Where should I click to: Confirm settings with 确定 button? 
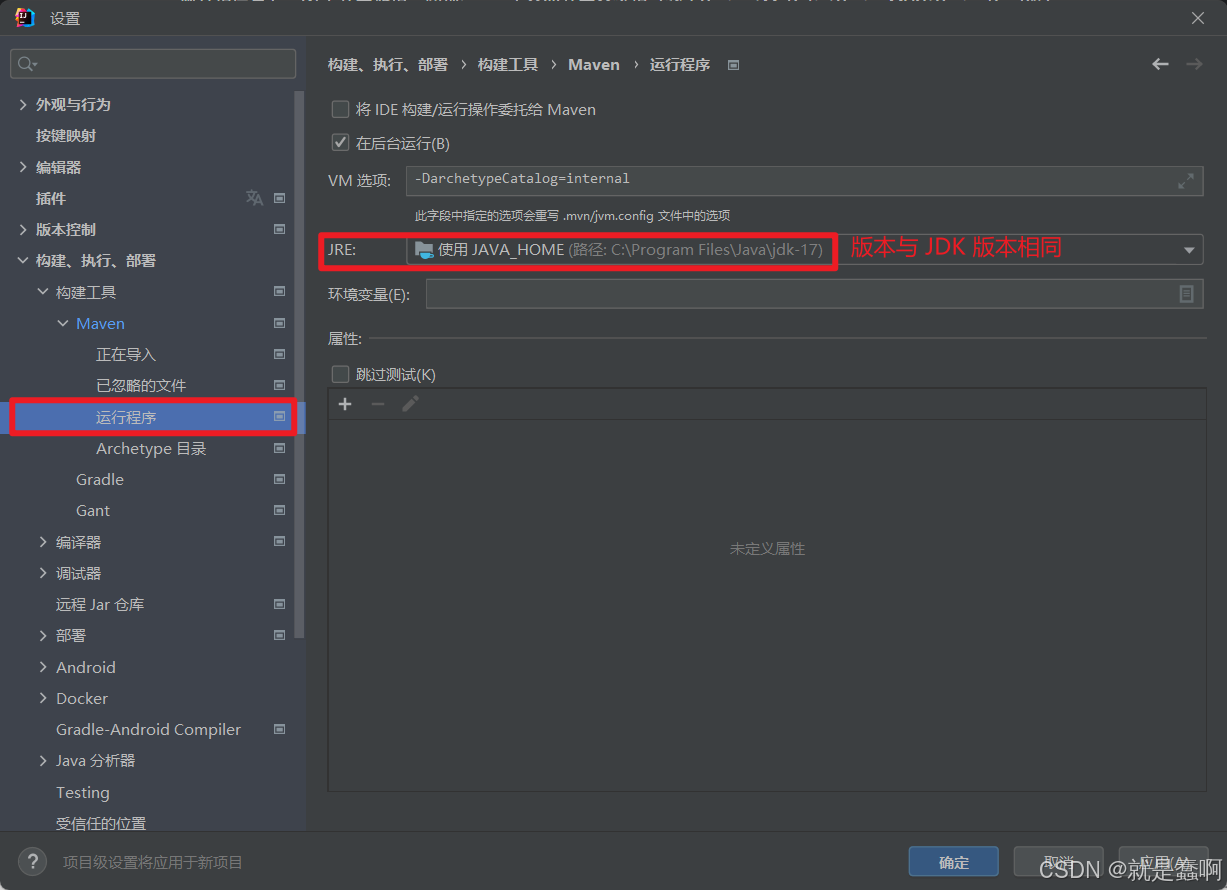(954, 862)
